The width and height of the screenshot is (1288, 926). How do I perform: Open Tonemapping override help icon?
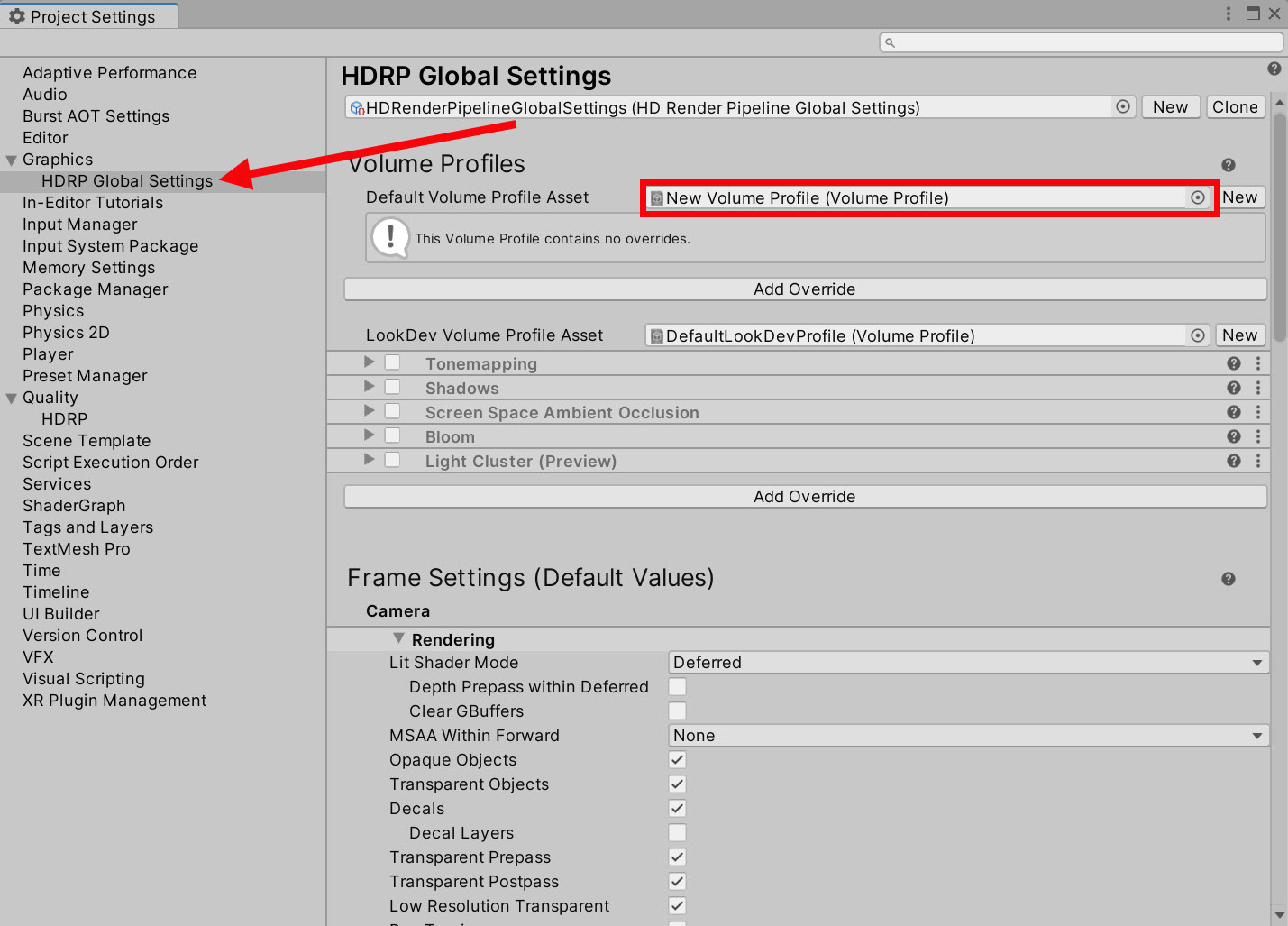[x=1234, y=363]
